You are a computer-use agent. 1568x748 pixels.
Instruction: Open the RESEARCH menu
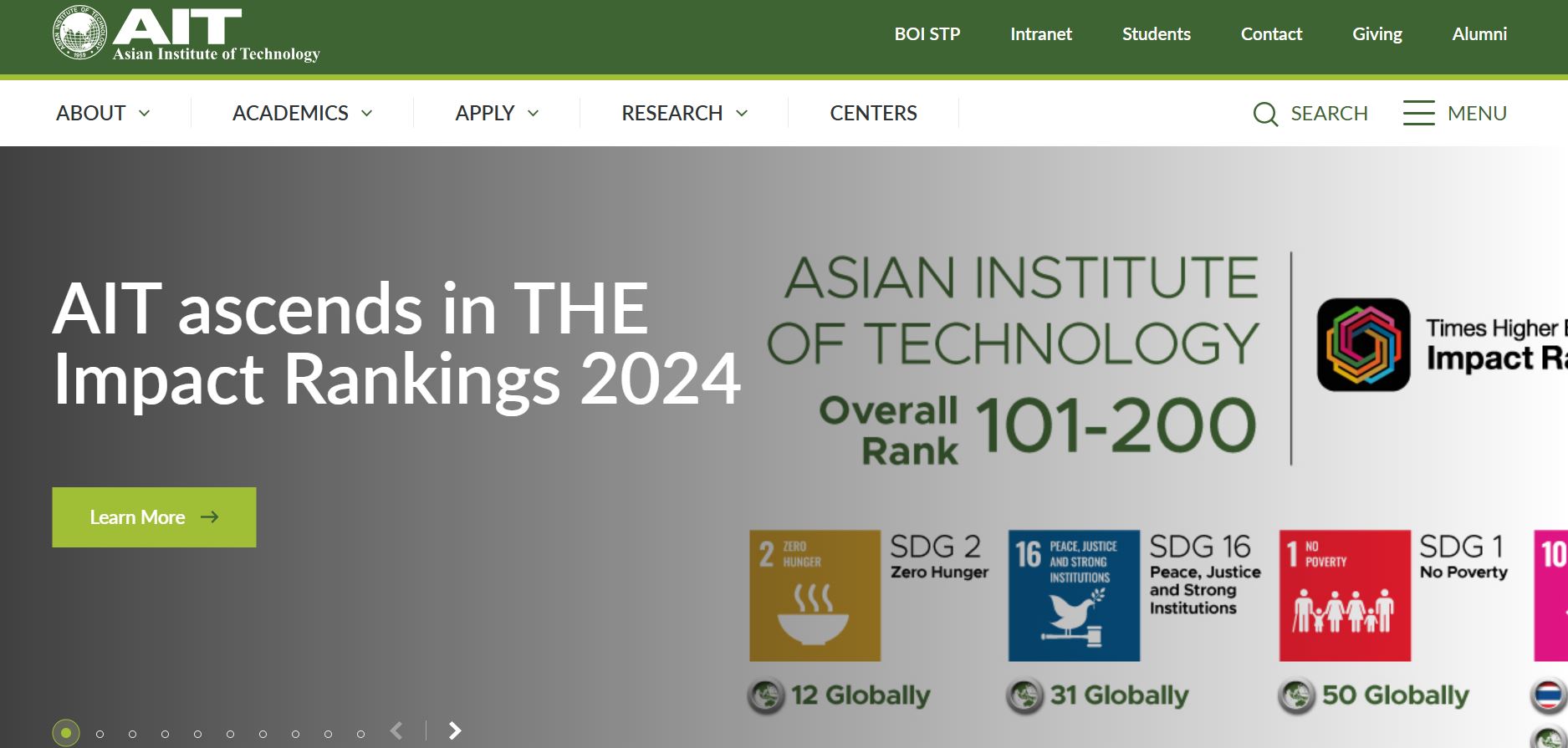672,113
